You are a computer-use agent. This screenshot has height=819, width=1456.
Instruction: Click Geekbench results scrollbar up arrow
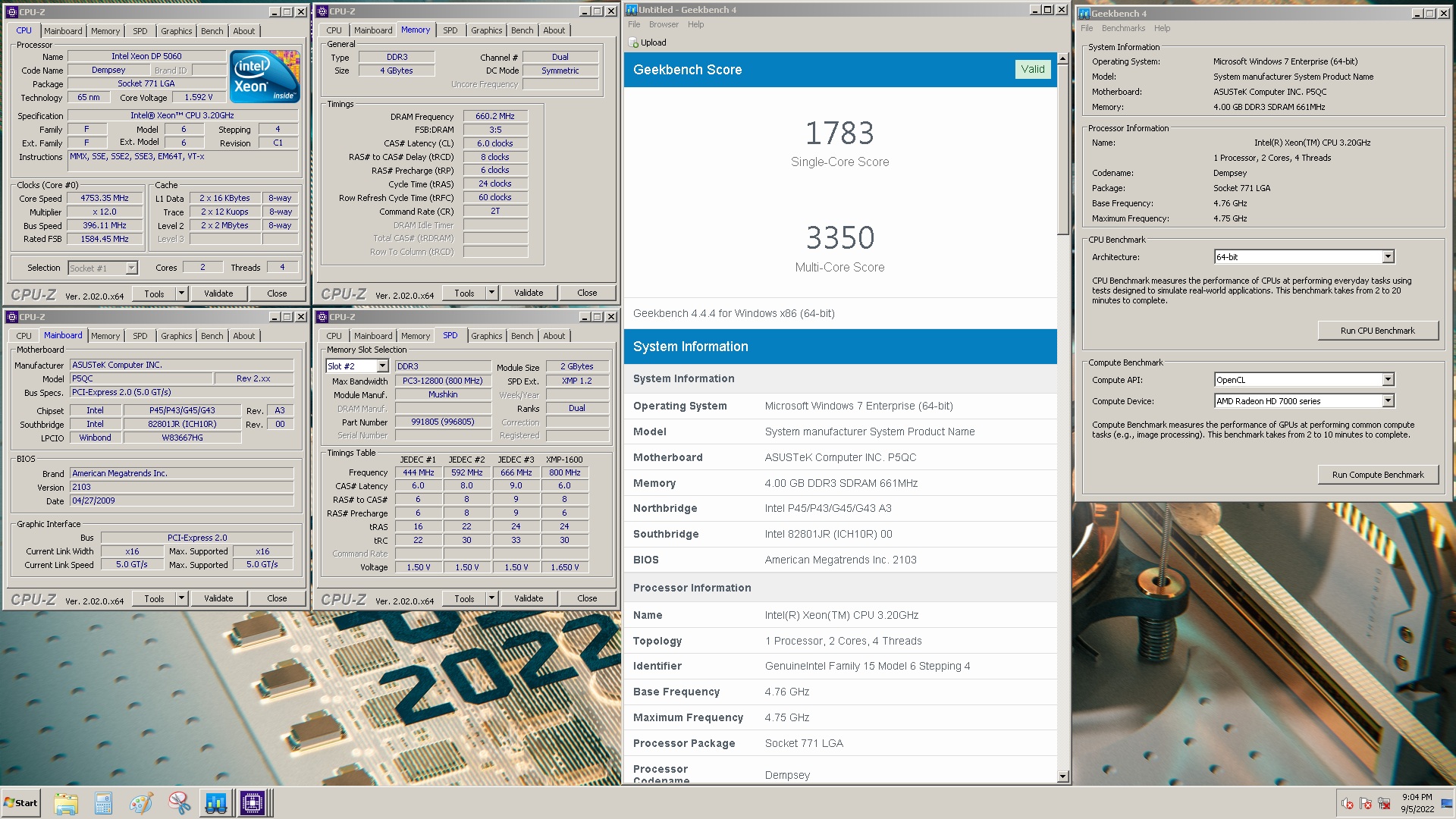click(x=1062, y=58)
